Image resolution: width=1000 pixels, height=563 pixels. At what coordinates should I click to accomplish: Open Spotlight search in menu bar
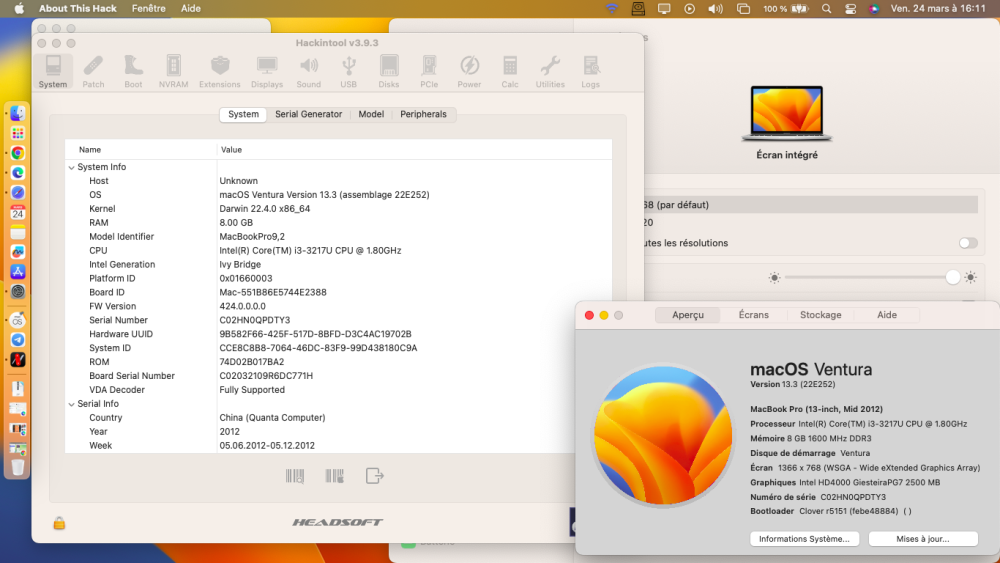tap(827, 9)
